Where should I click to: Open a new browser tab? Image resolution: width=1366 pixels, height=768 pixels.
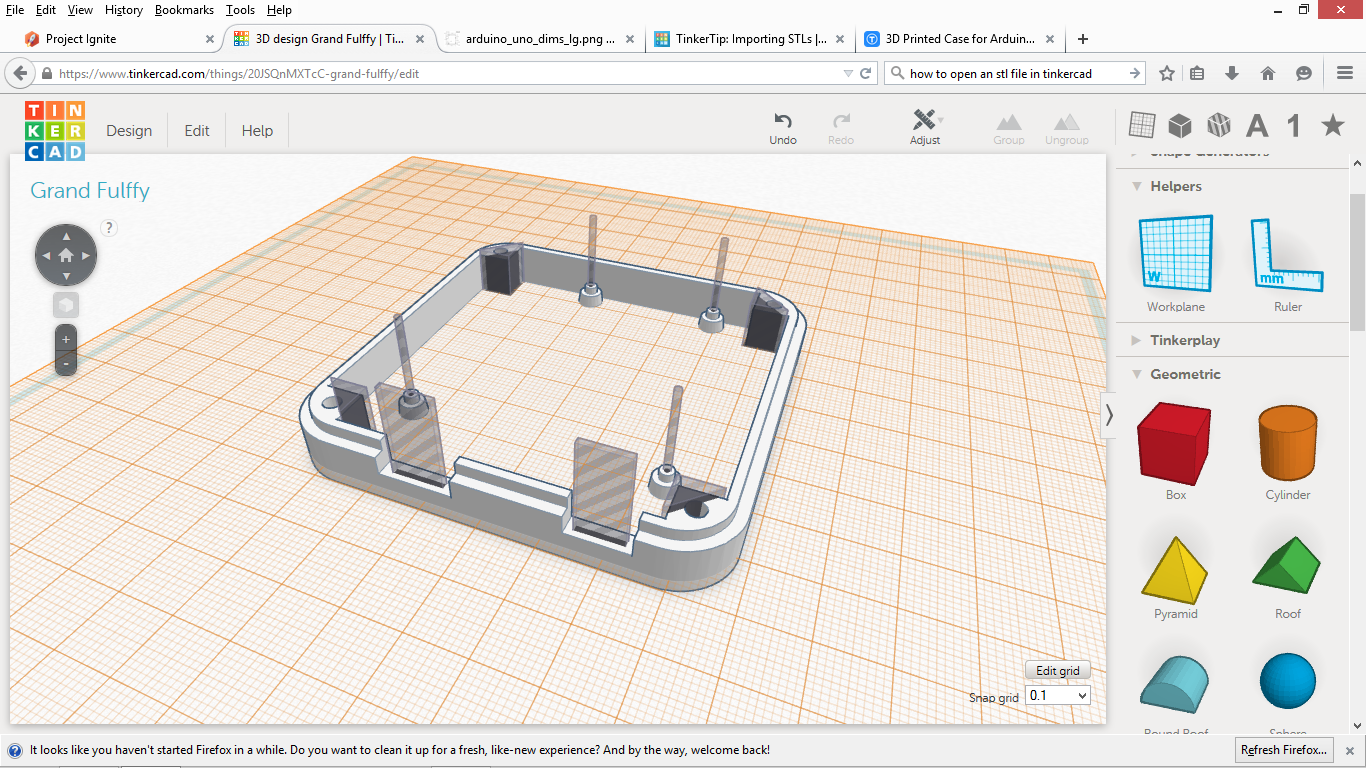click(1082, 39)
